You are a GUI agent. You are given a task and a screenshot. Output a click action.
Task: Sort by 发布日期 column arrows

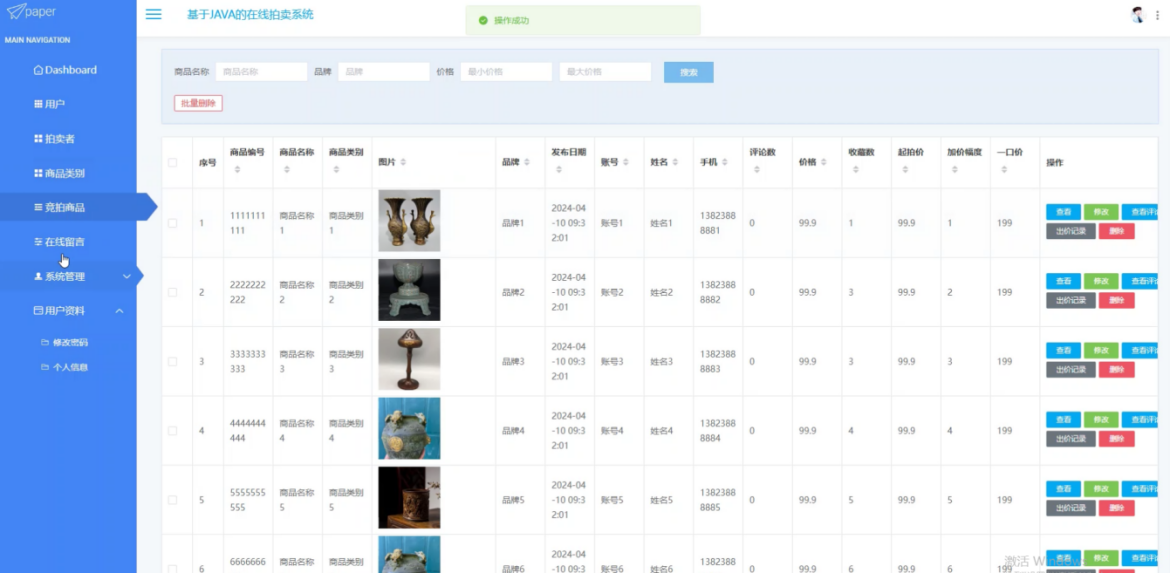tap(559, 169)
